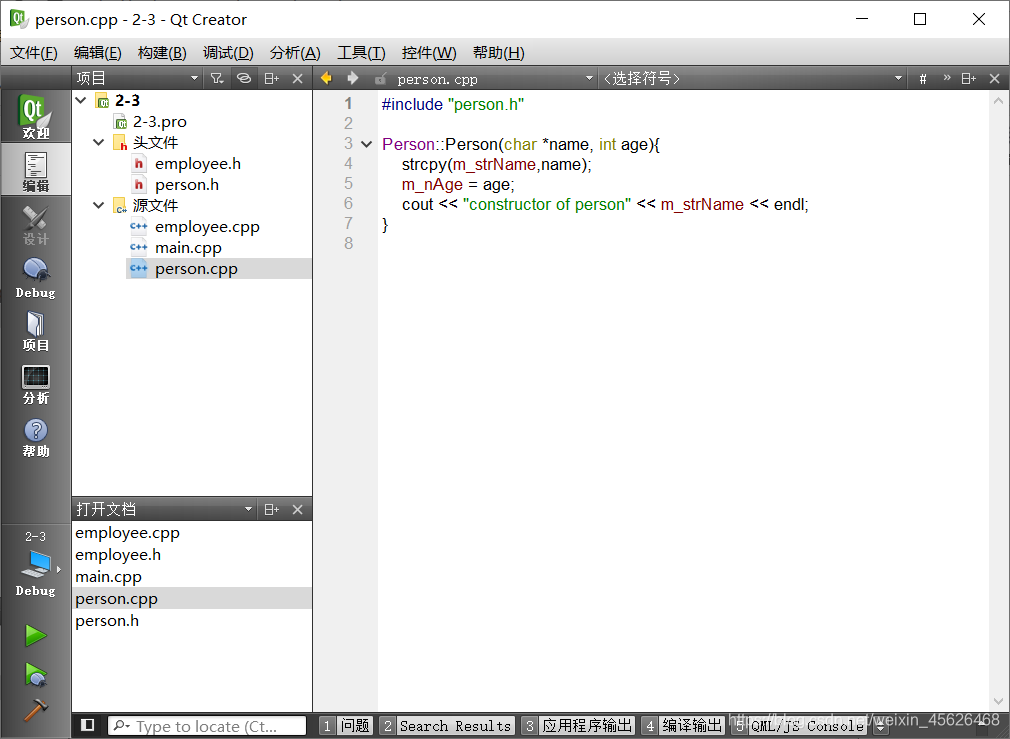Start debugging with the run-debug icon
The image size is (1010, 739).
[x=35, y=675]
